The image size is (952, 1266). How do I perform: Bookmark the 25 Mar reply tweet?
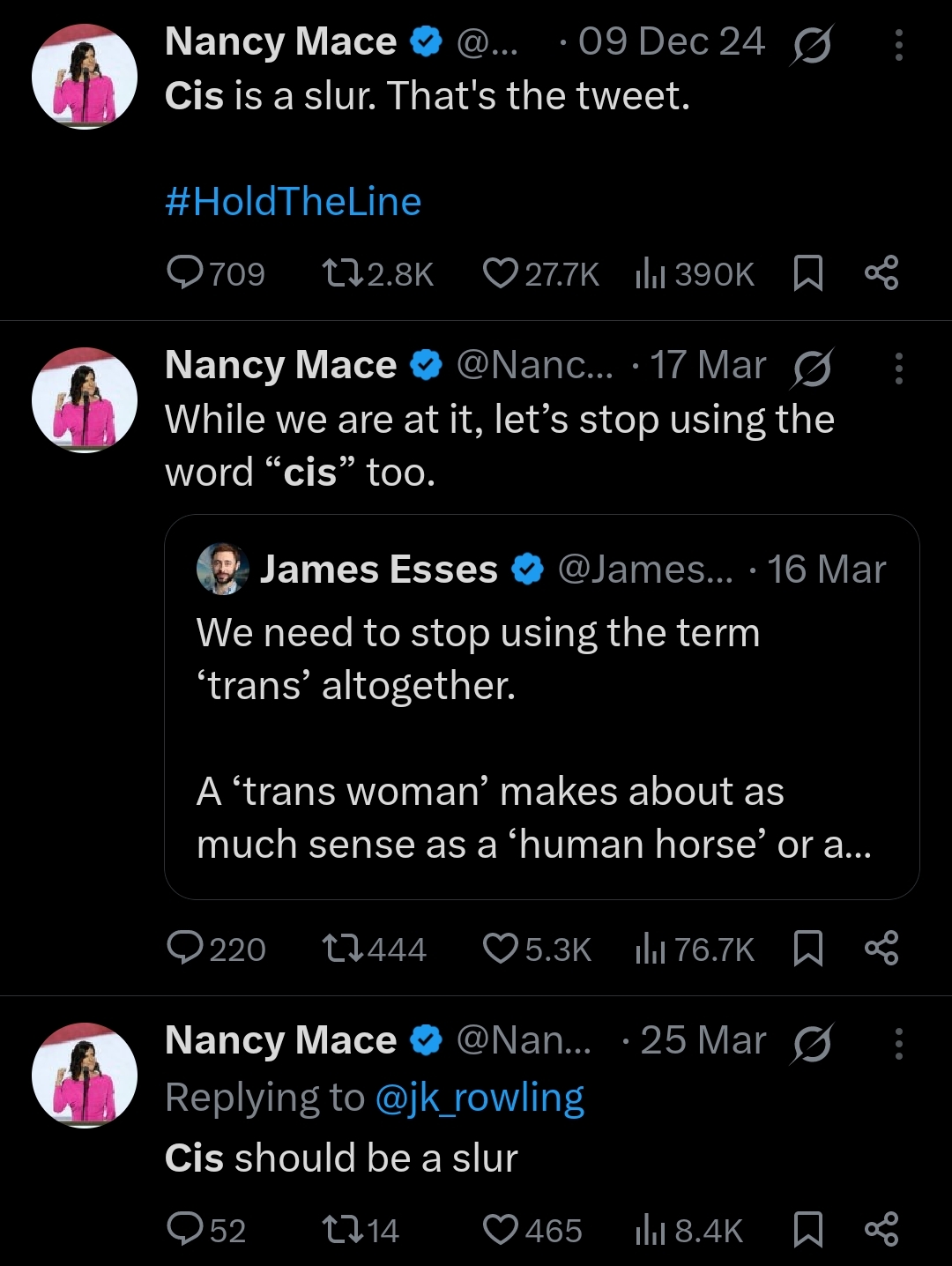point(808,1230)
